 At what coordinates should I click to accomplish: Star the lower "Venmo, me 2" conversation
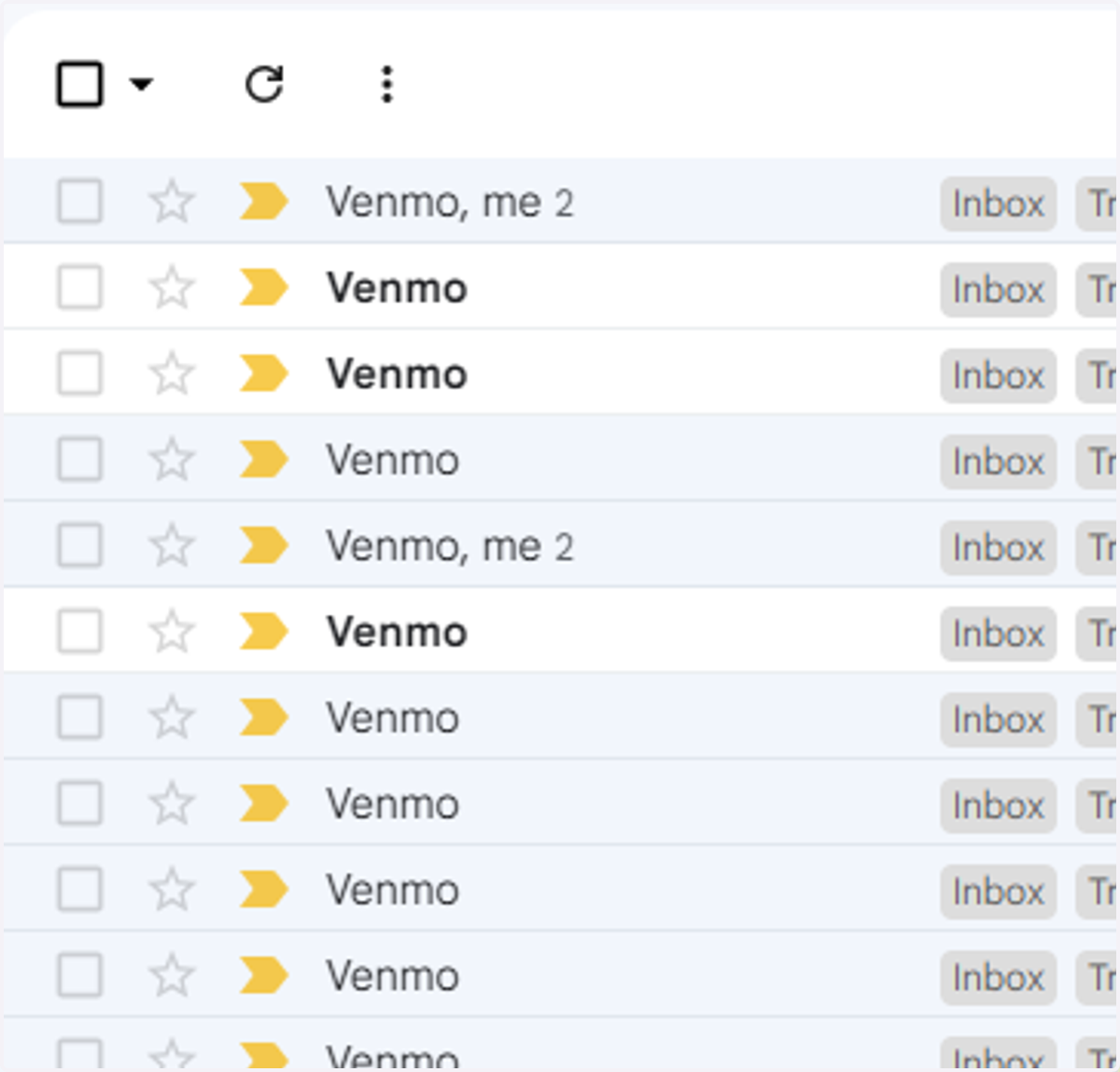(x=172, y=545)
